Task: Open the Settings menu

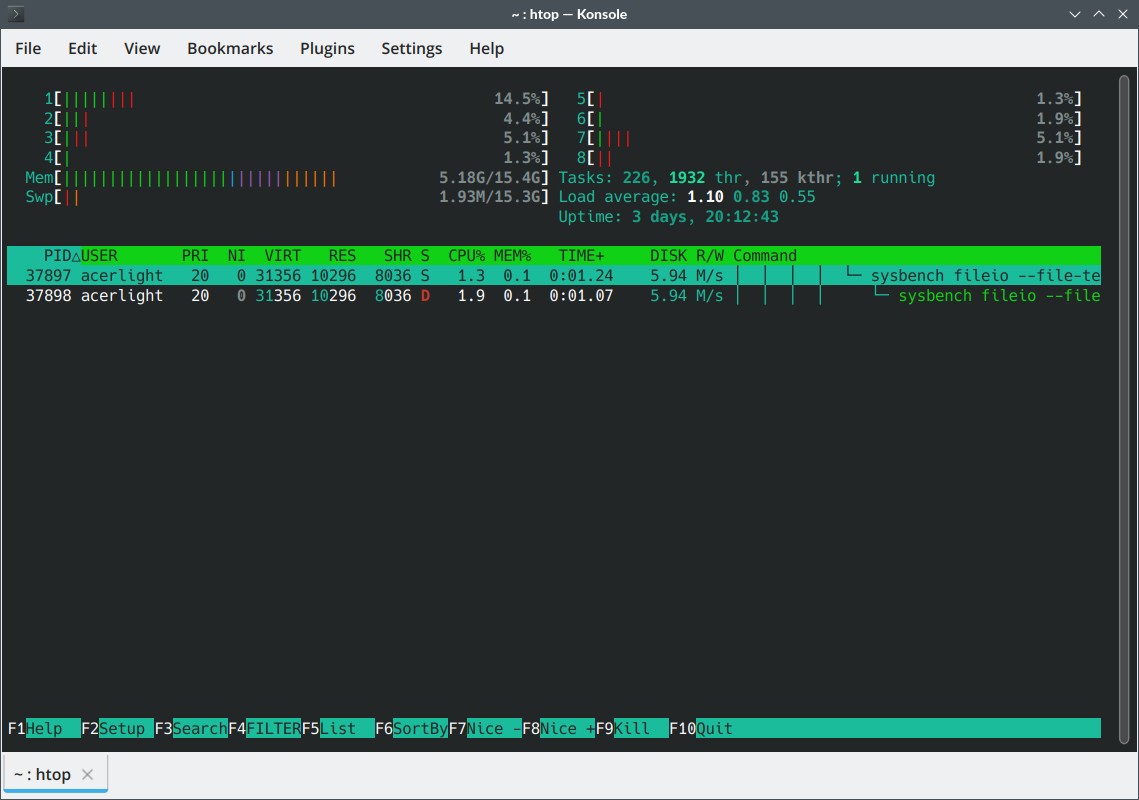Action: tap(411, 48)
